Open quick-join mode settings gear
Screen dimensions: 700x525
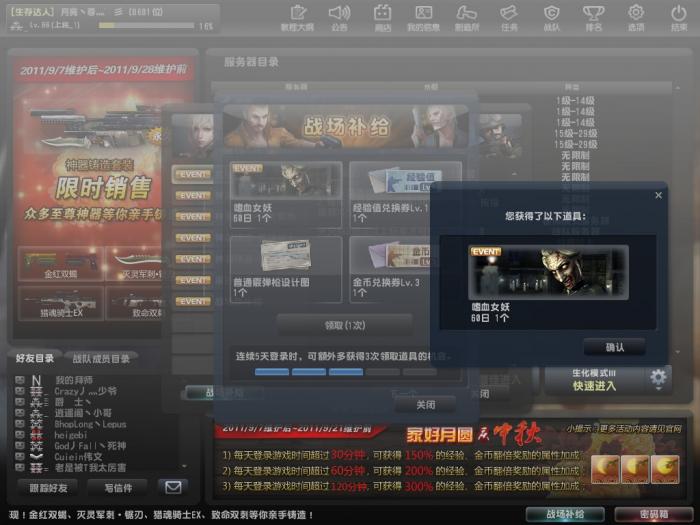coord(658,379)
